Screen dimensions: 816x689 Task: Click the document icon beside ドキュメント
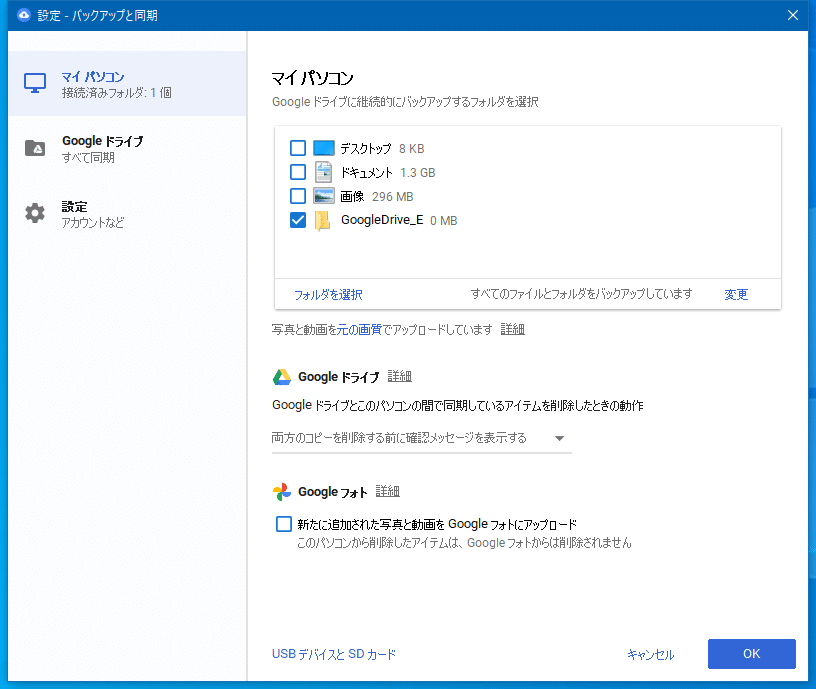324,172
